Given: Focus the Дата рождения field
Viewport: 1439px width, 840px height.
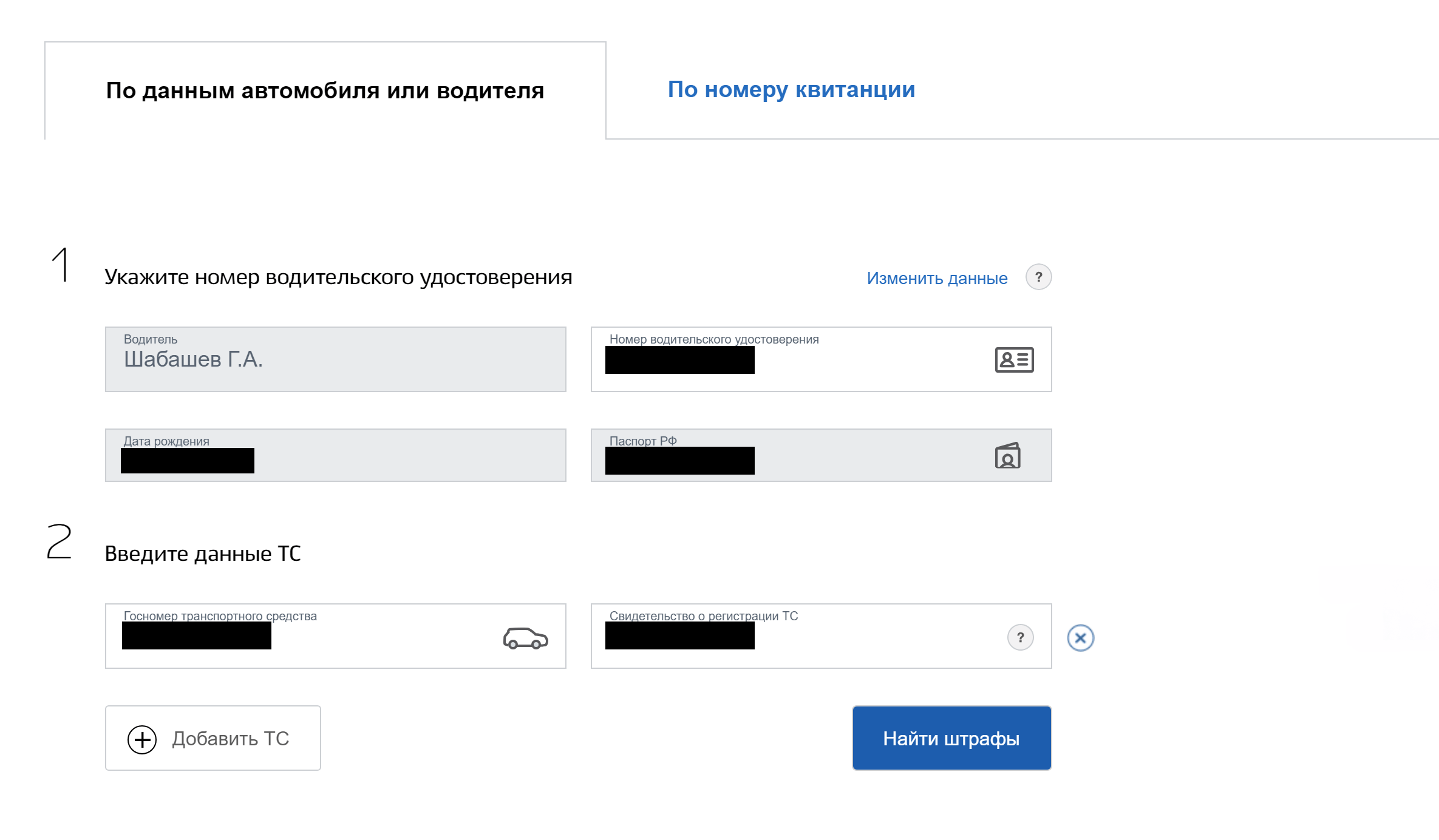Looking at the screenshot, I should coord(336,455).
